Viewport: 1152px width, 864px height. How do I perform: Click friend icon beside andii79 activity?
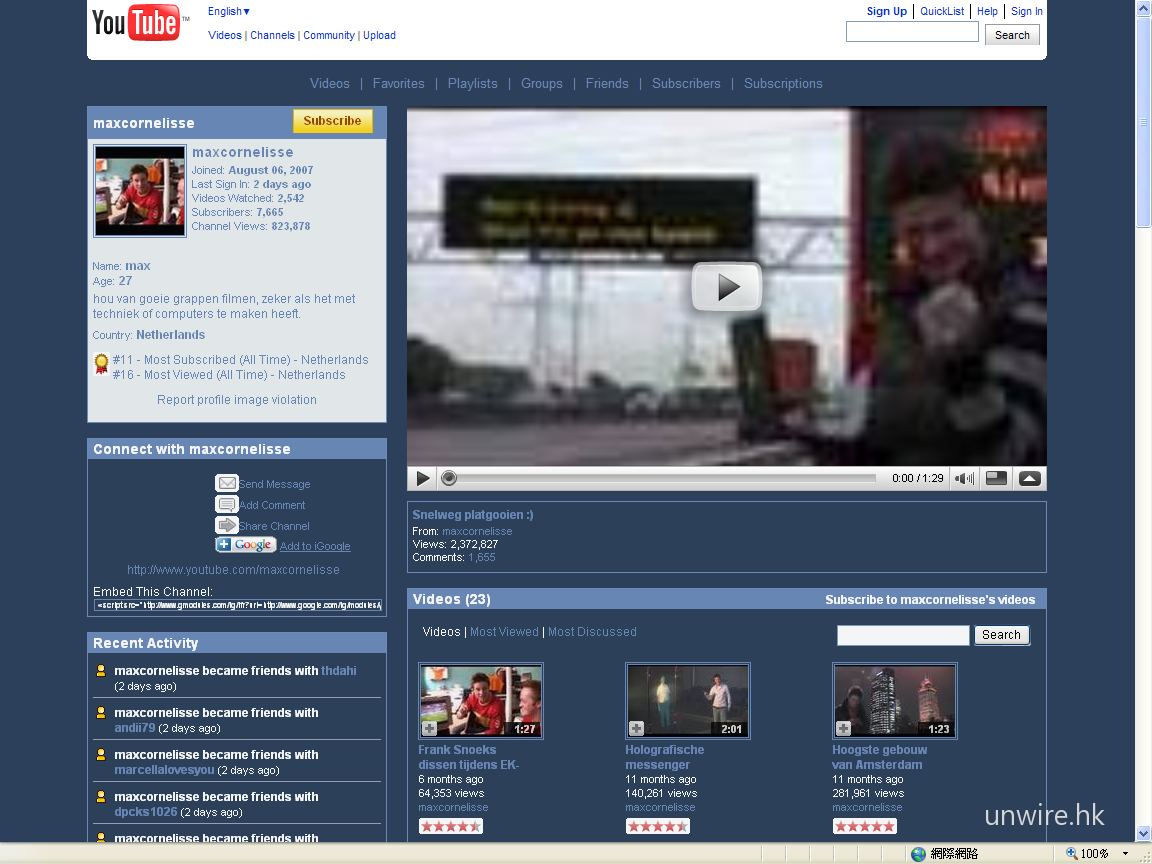pyautogui.click(x=101, y=712)
